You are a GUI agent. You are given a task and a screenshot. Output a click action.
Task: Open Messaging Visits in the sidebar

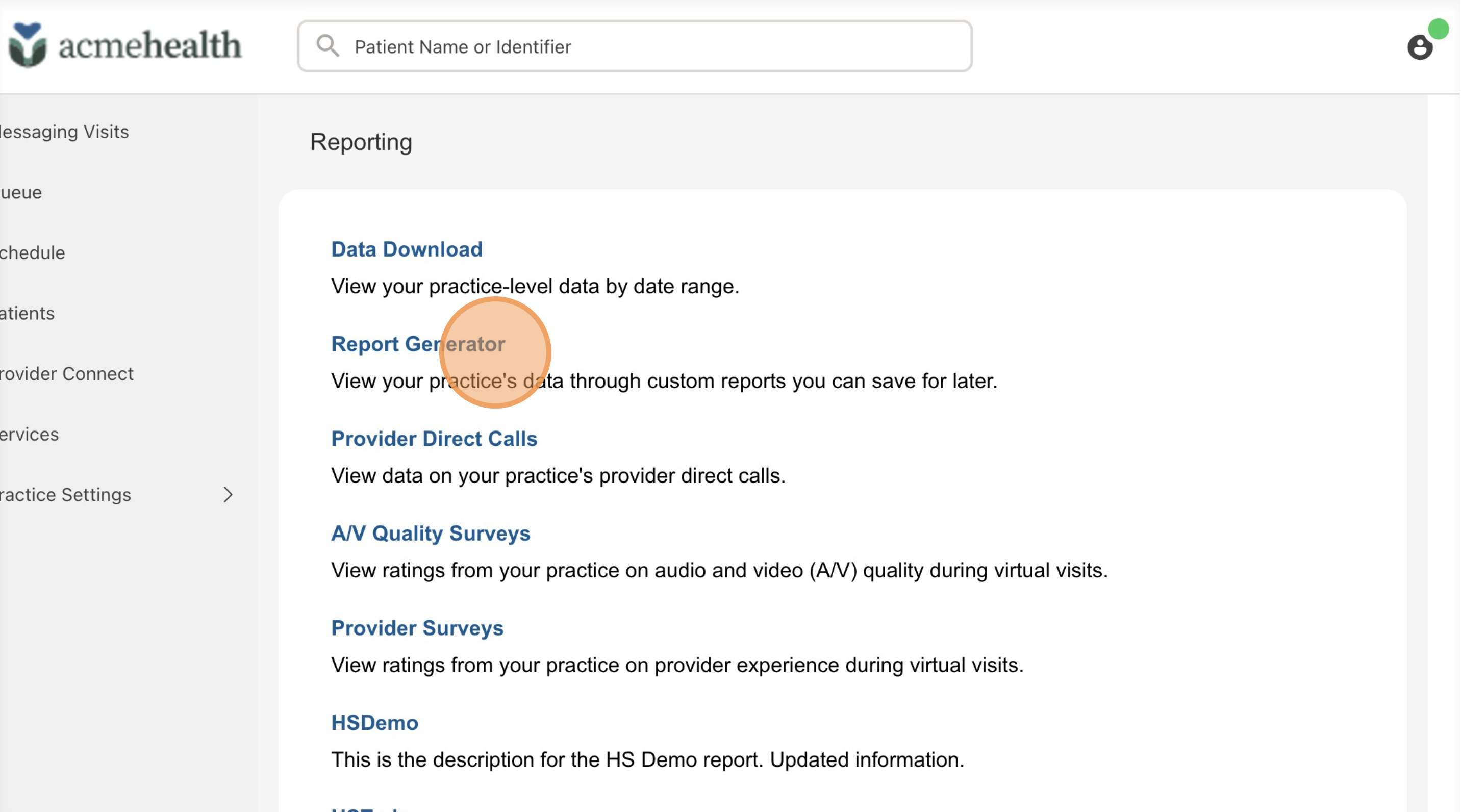point(64,132)
